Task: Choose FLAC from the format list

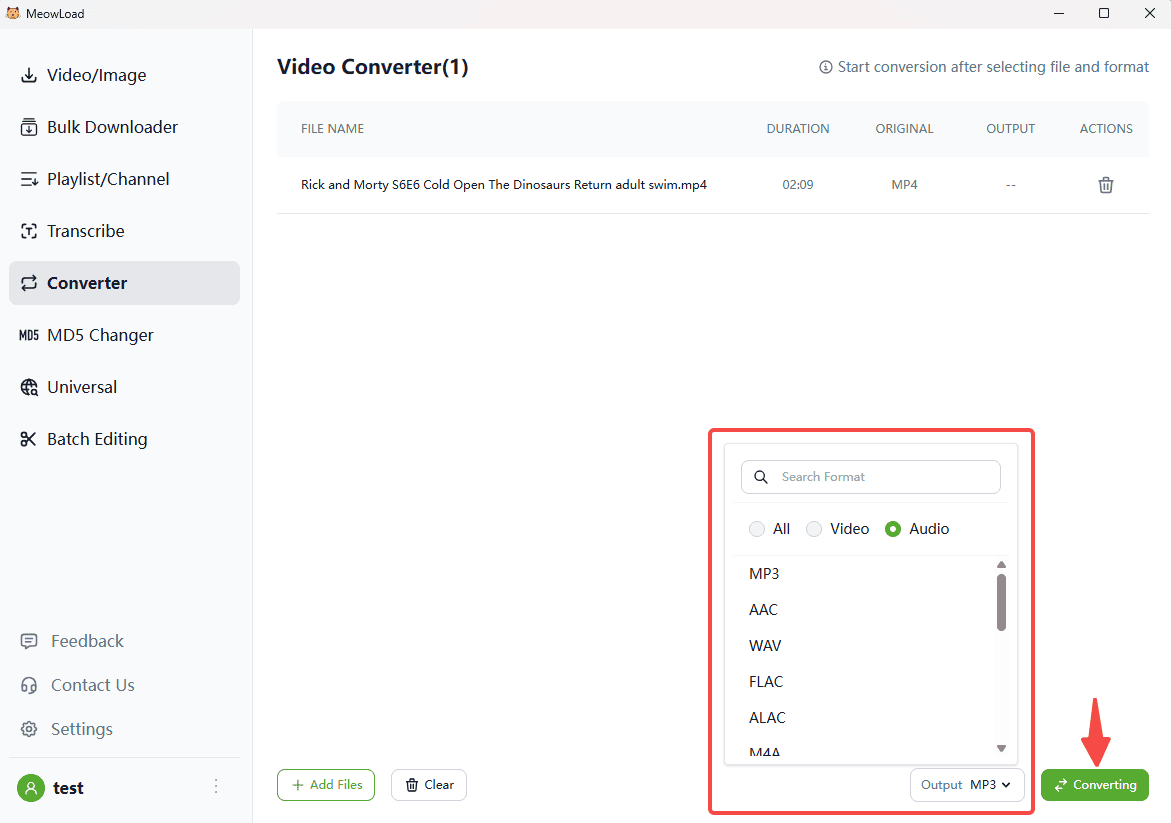Action: pyautogui.click(x=766, y=682)
